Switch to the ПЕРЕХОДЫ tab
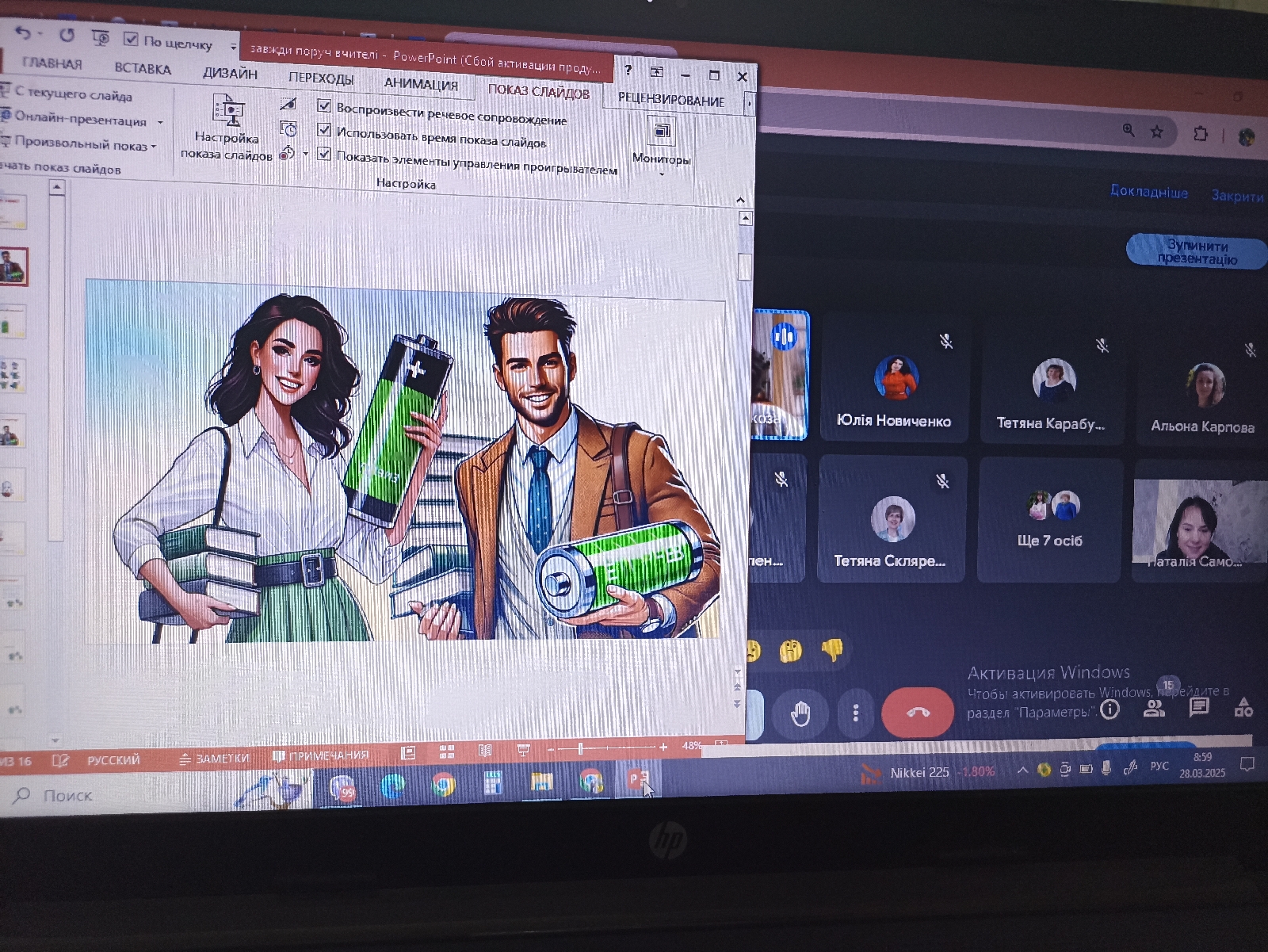 point(321,78)
